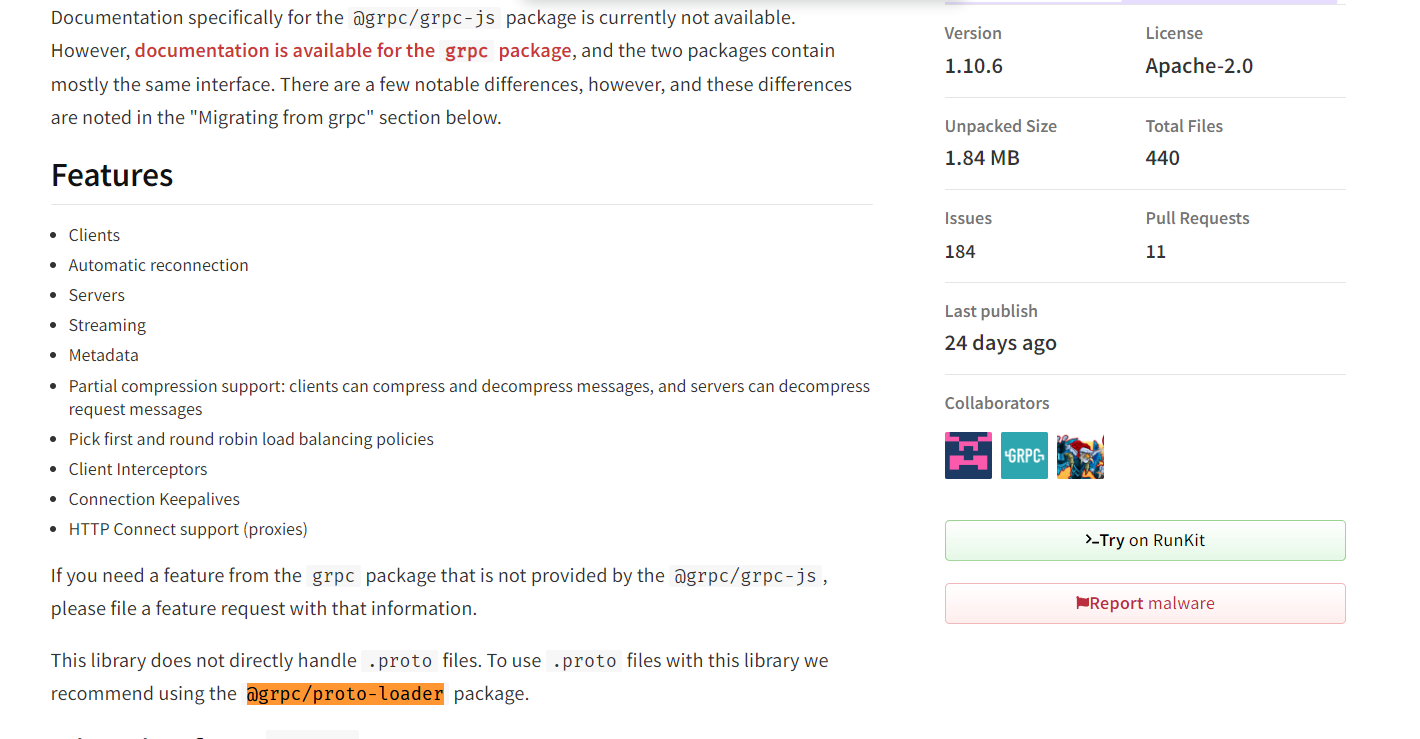Image resolution: width=1420 pixels, height=739 pixels.
Task: Open the pink pixel-face collaborator avatar
Action: (968, 456)
